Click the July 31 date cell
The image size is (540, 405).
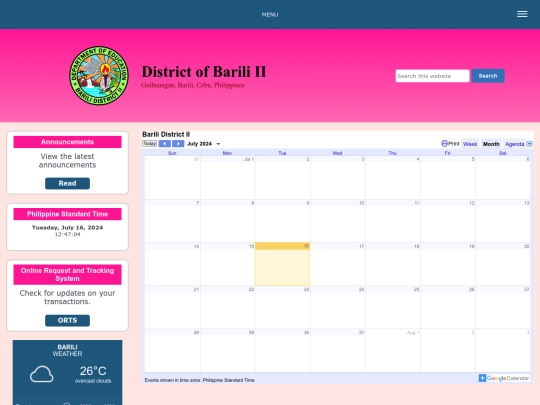(x=338, y=350)
